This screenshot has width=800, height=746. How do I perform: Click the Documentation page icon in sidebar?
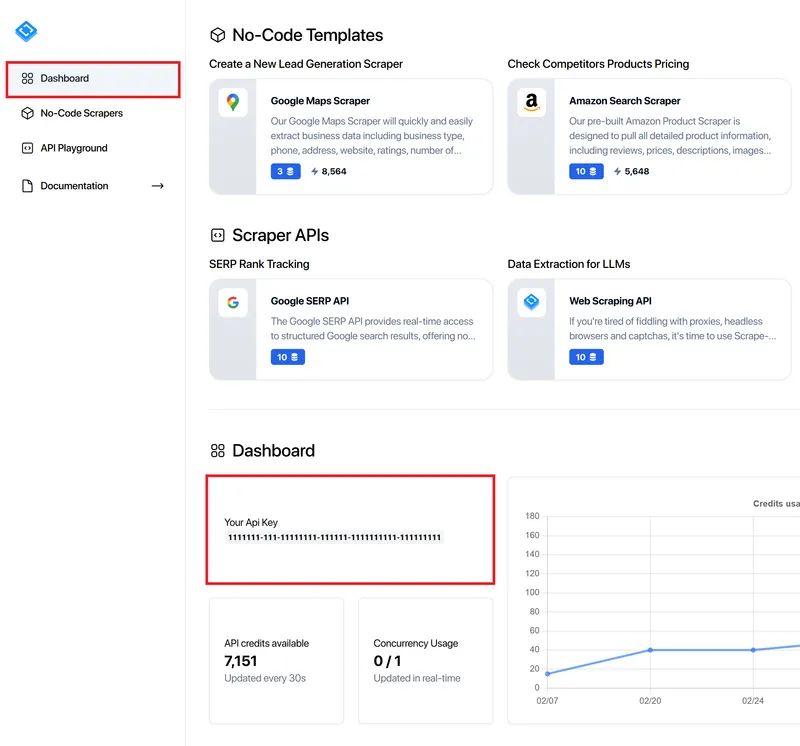click(28, 186)
